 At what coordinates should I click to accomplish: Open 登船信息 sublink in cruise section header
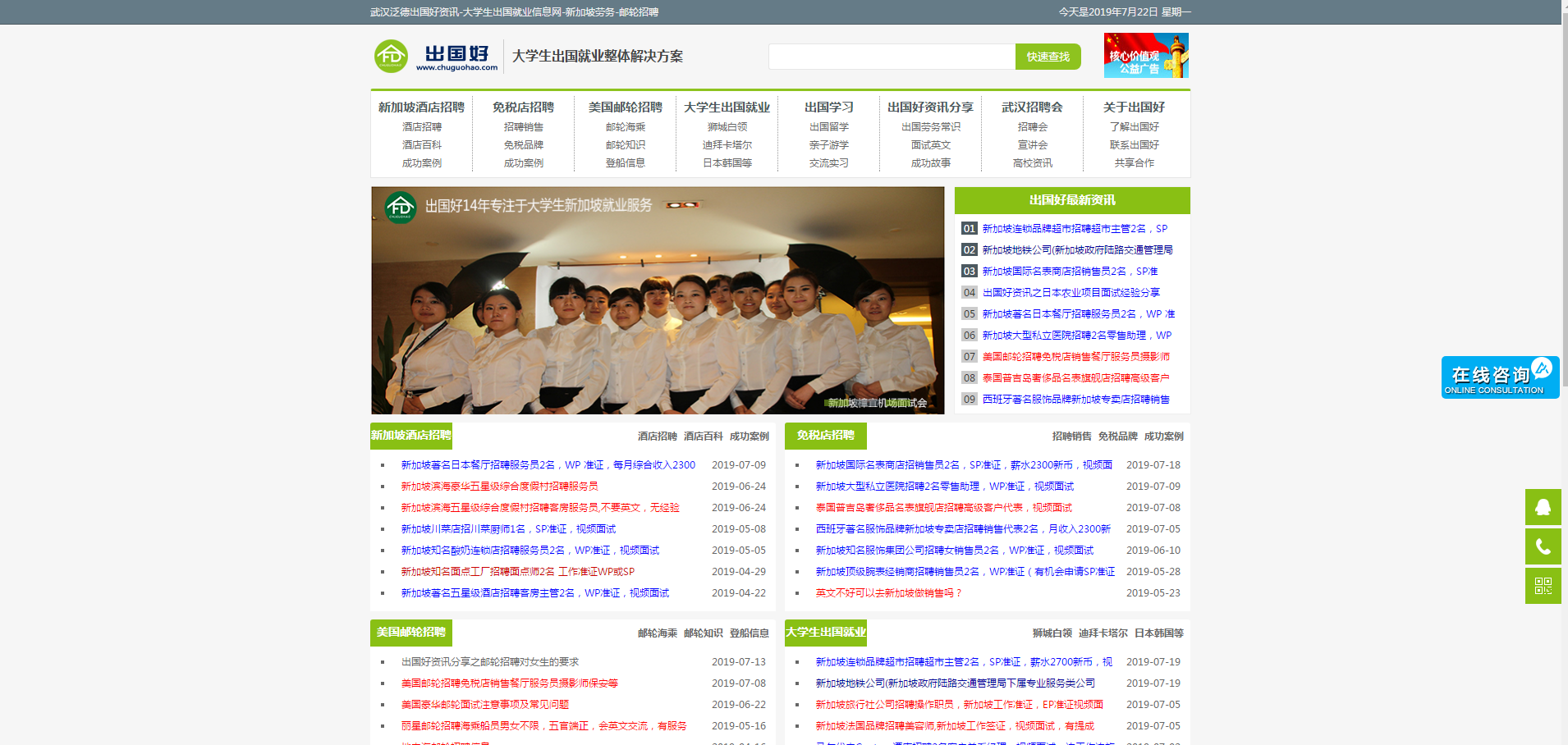coord(750,633)
